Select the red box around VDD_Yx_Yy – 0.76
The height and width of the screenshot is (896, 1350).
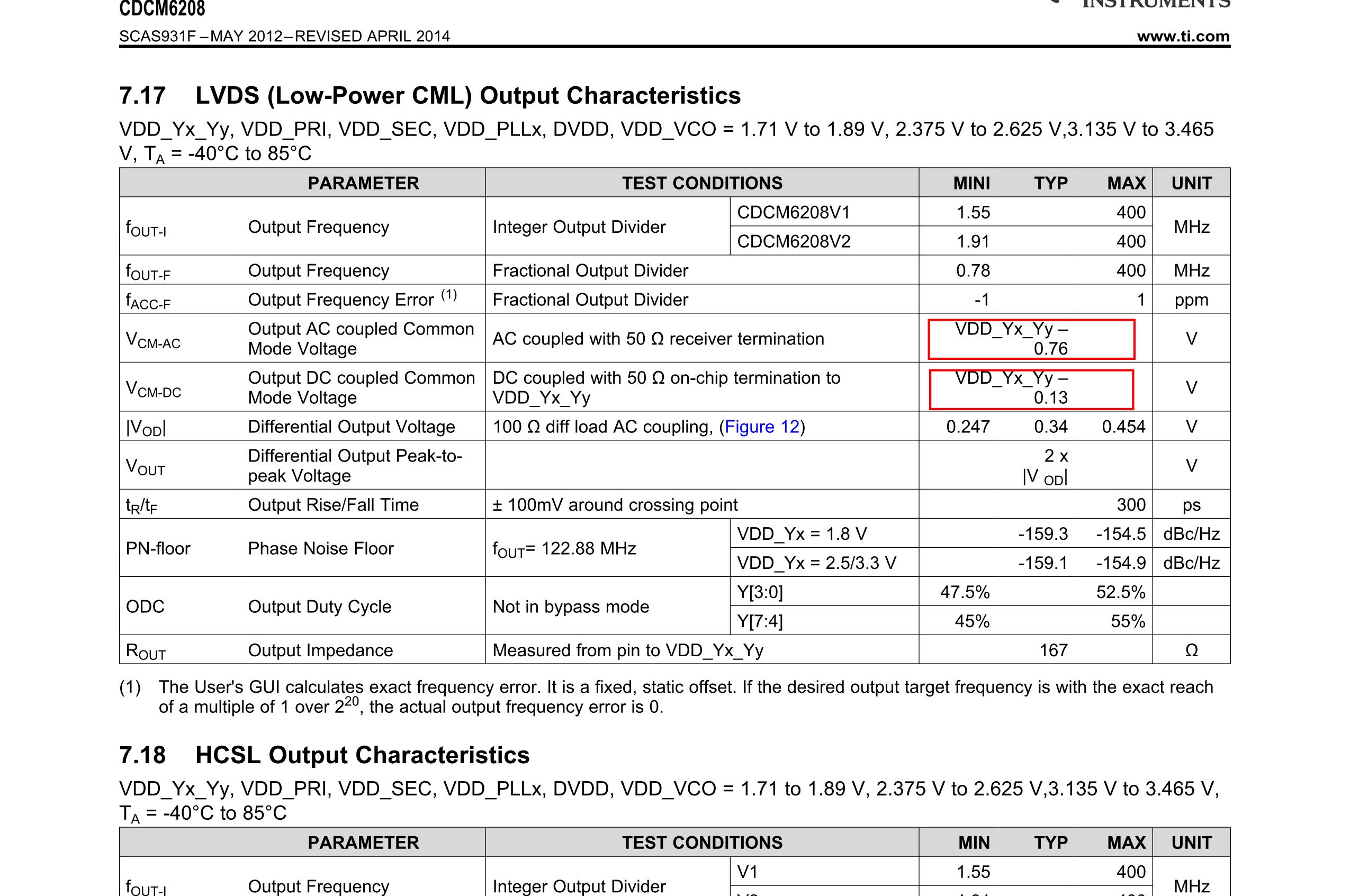[x=1031, y=339]
